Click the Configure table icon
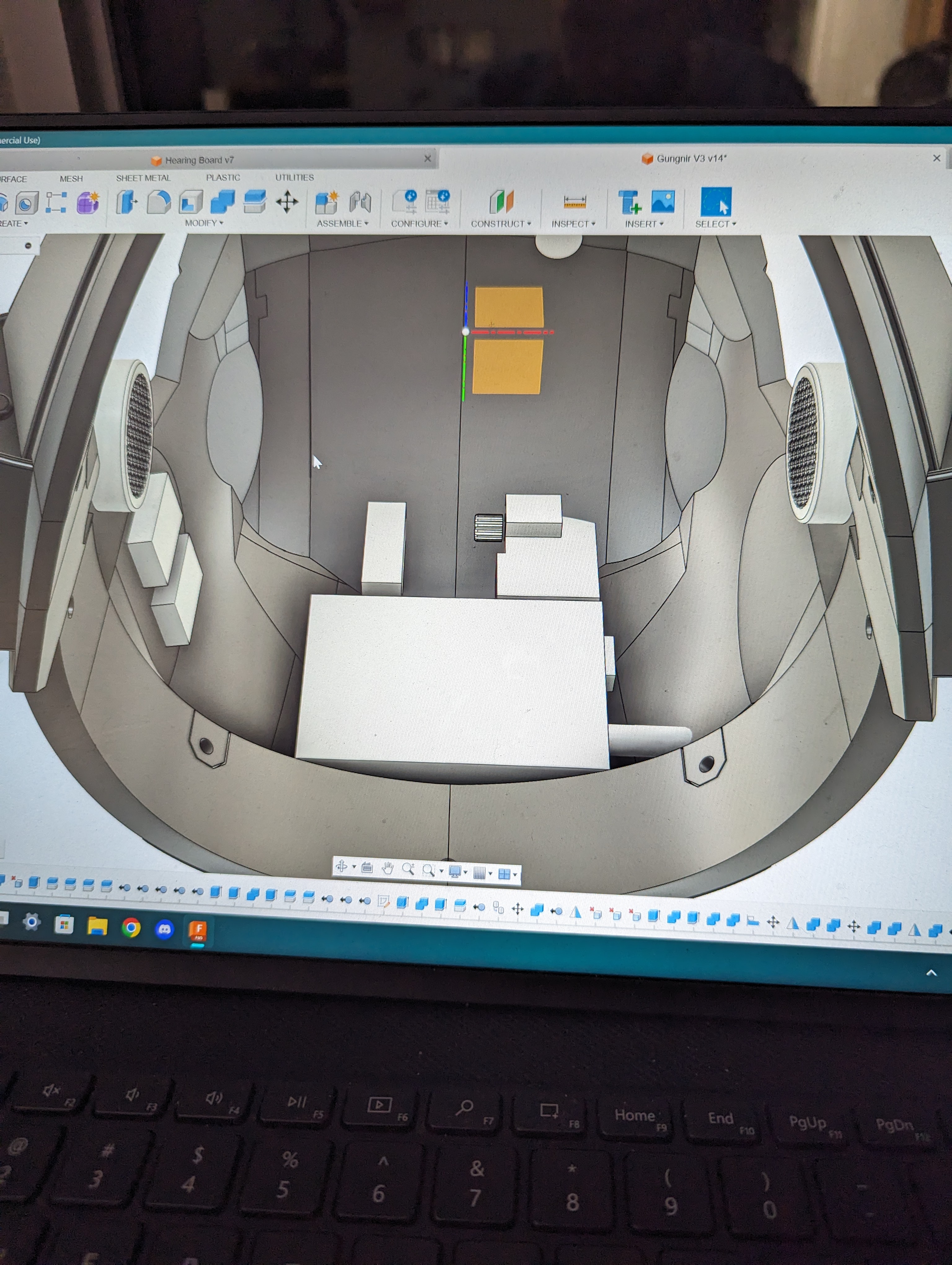The image size is (952, 1265). (438, 202)
